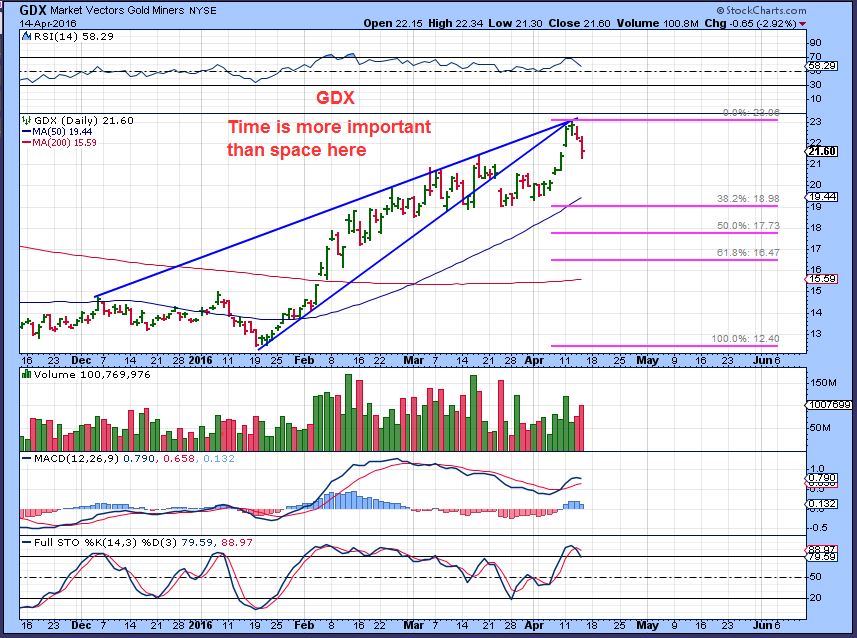
Task: Click '2016' on the bottom date axis
Action: 201,624
